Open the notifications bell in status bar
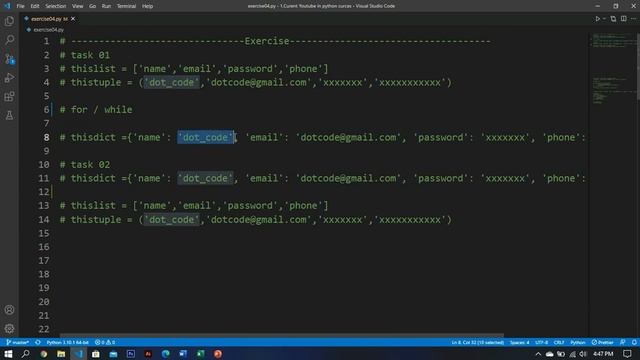The width and height of the screenshot is (640, 360). [x=634, y=342]
